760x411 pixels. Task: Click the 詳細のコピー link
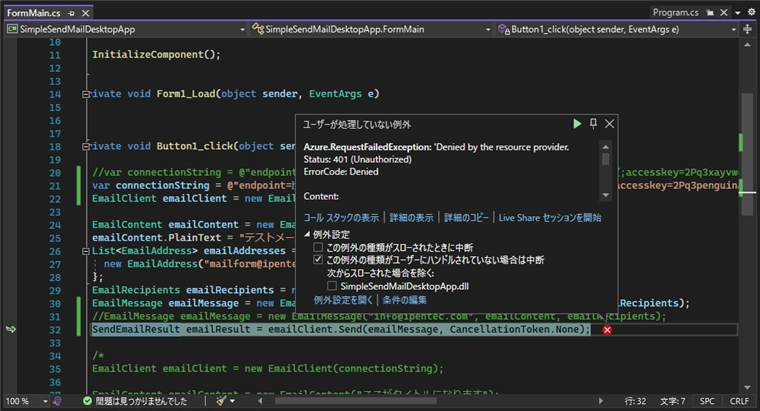coord(466,218)
